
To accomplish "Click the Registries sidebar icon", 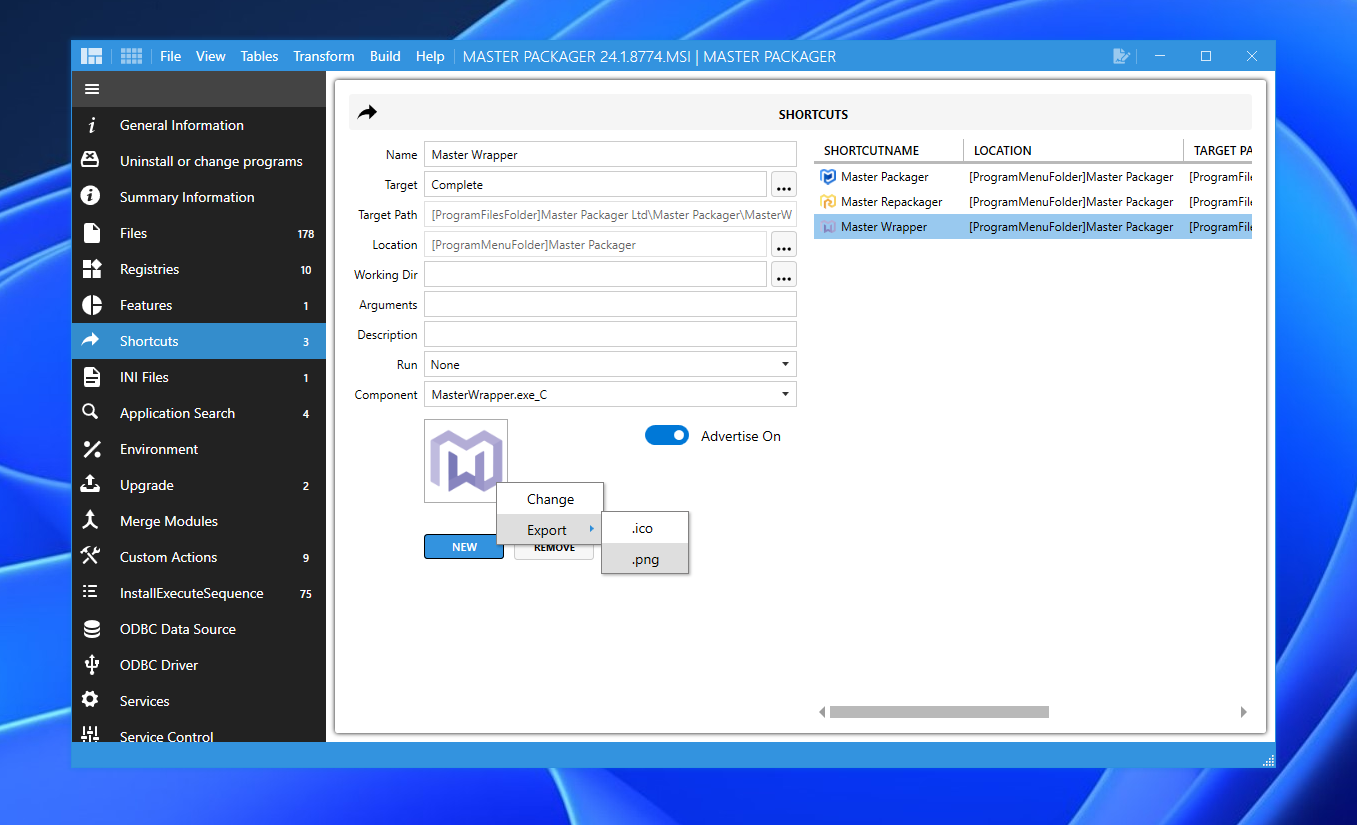I will (91, 269).
